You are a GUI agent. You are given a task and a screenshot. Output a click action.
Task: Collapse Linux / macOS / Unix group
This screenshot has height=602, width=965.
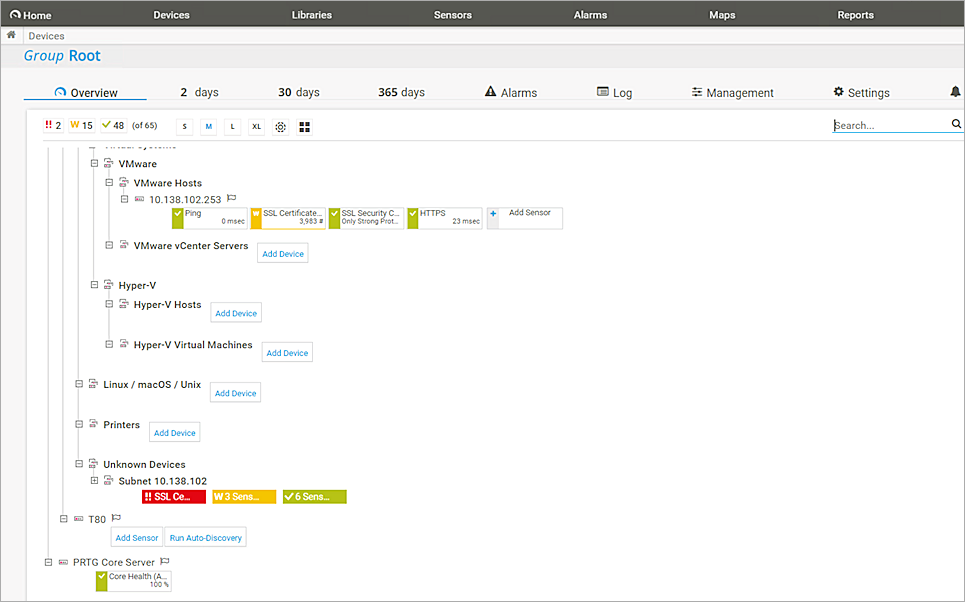point(79,384)
